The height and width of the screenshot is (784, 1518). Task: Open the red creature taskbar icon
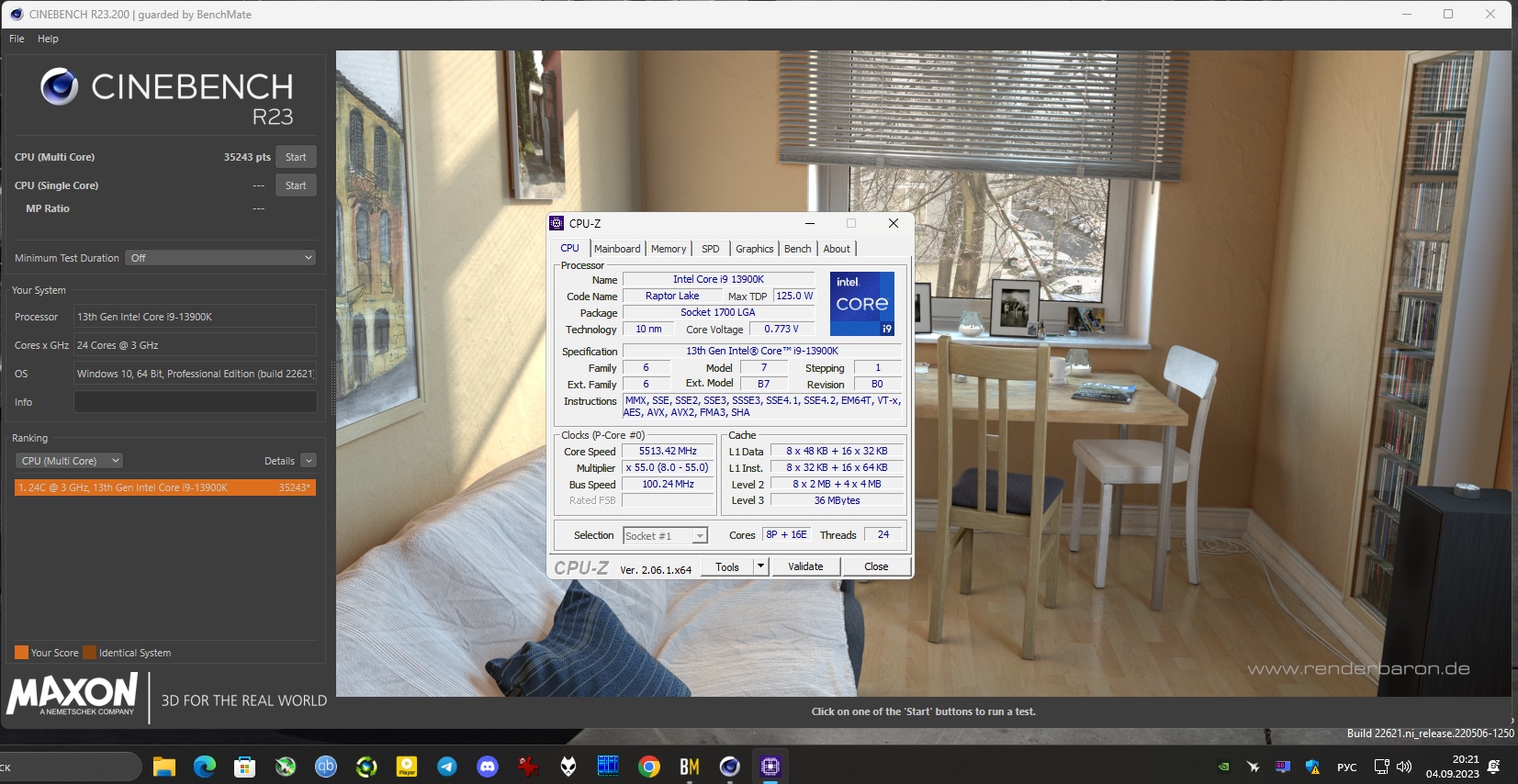(528, 767)
